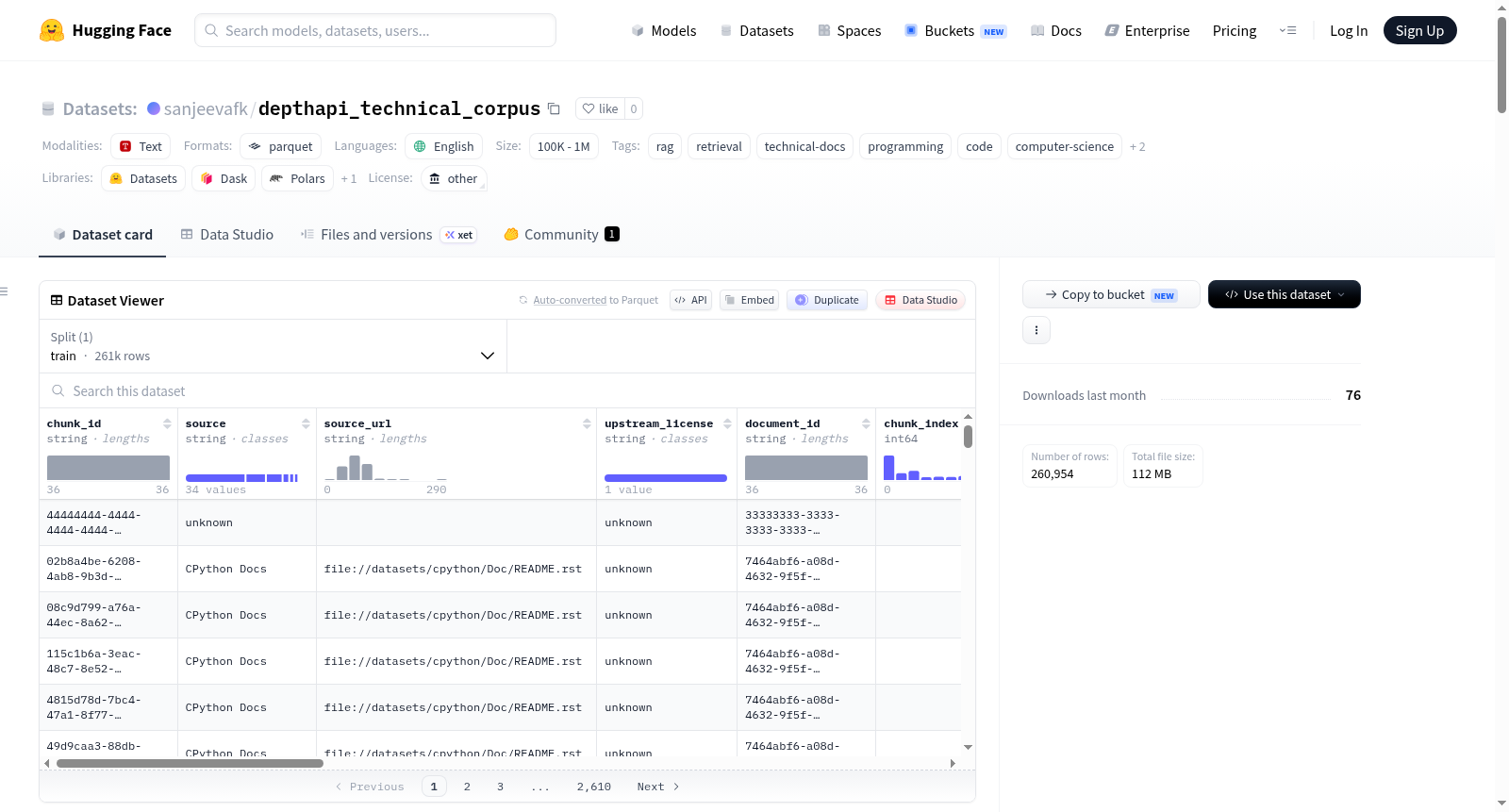Select the Polars library tag

point(297,178)
